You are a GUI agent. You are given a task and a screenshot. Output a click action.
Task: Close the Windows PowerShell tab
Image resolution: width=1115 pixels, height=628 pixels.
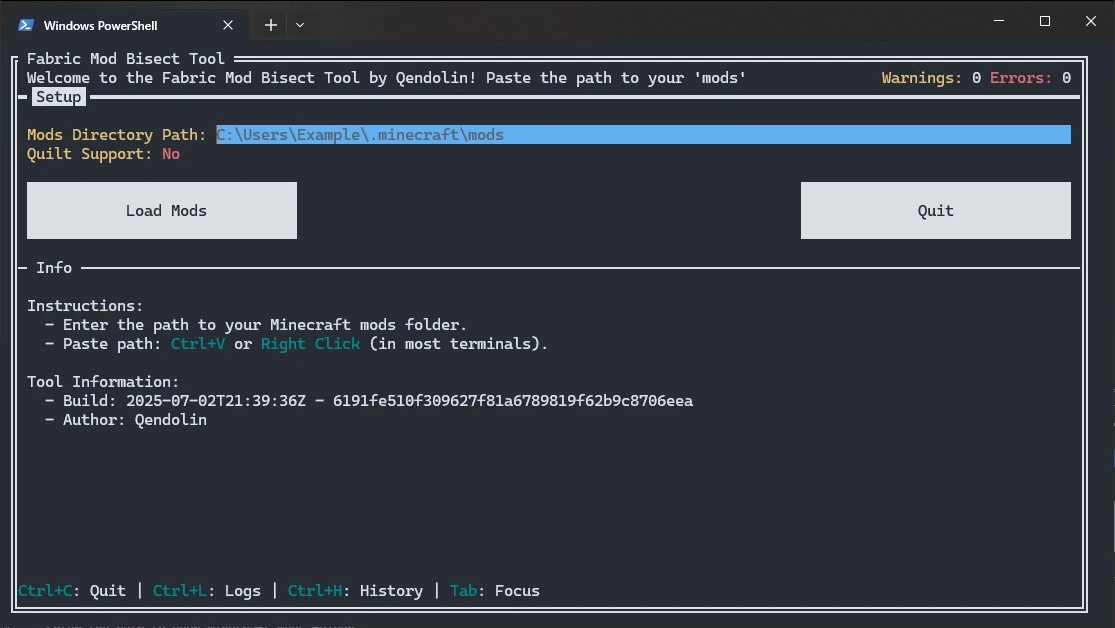tap(228, 25)
